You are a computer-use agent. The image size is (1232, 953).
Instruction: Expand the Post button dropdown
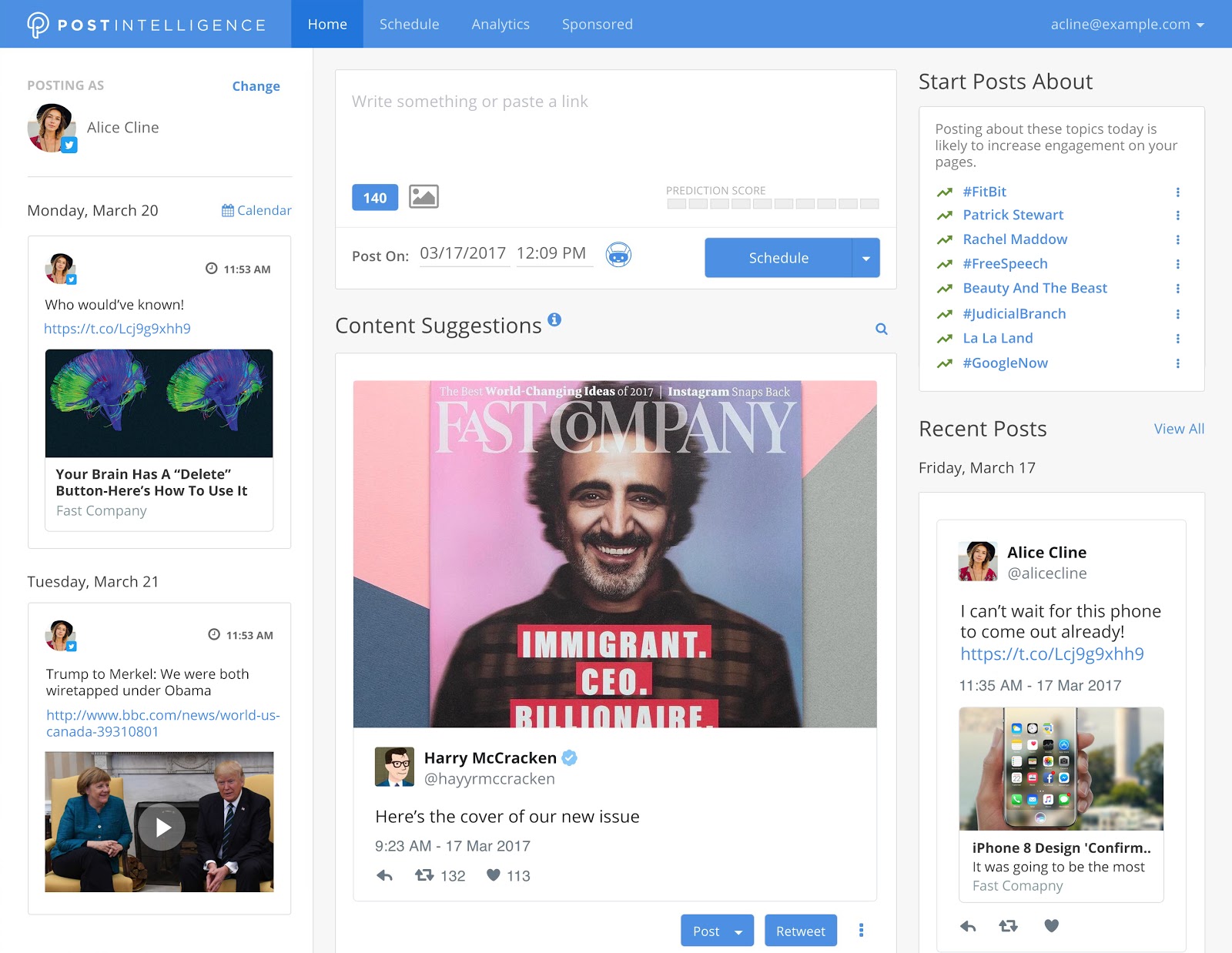[738, 931]
